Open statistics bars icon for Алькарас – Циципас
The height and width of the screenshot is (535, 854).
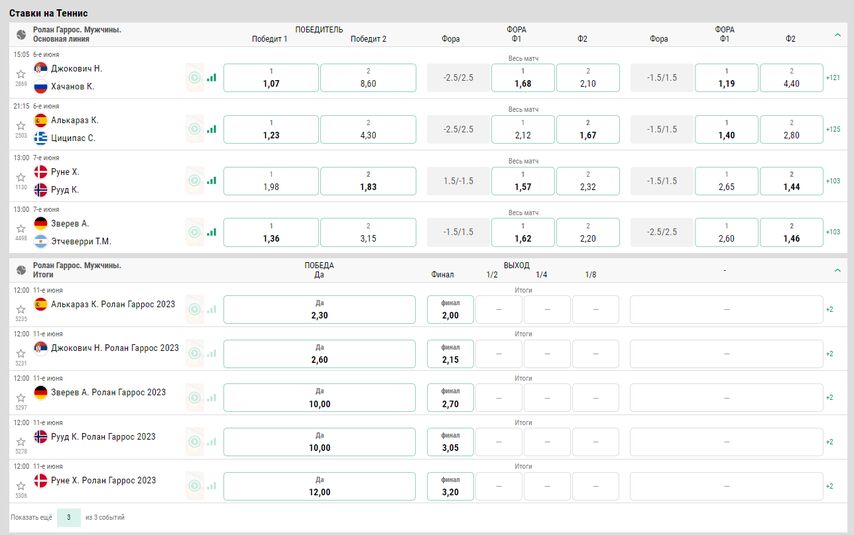coord(211,129)
